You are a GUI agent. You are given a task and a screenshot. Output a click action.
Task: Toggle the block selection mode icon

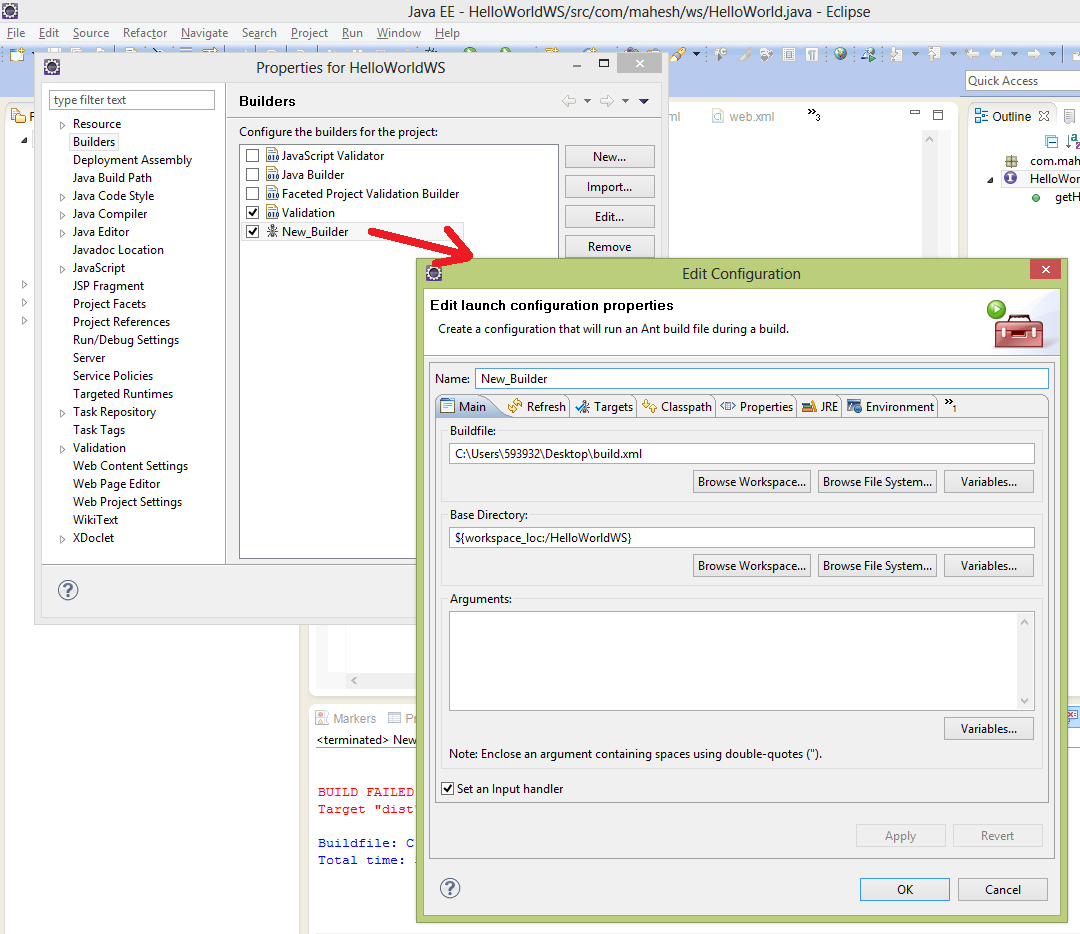coord(789,54)
